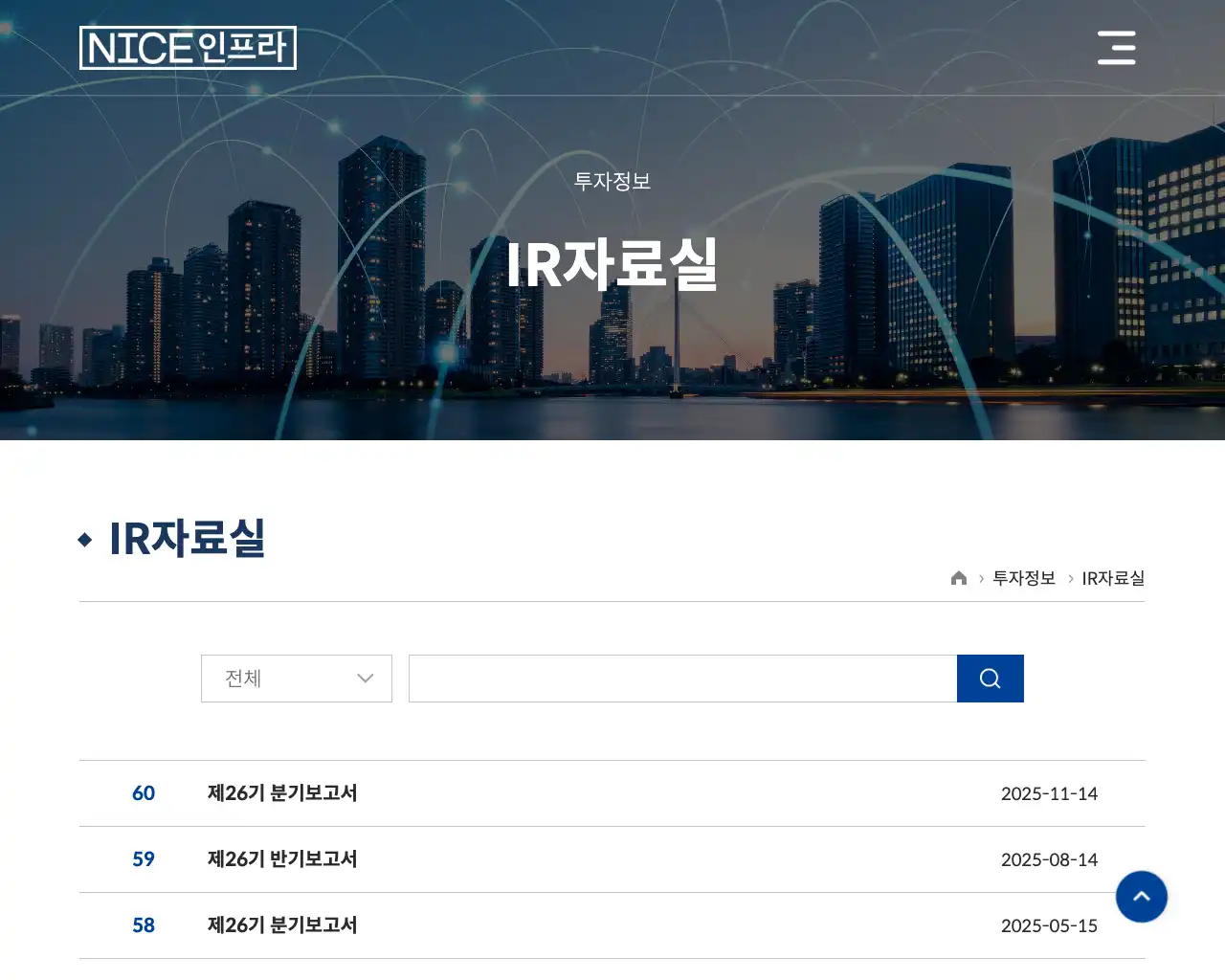Click inside the search keyword field
The height and width of the screenshot is (980, 1225).
point(682,679)
